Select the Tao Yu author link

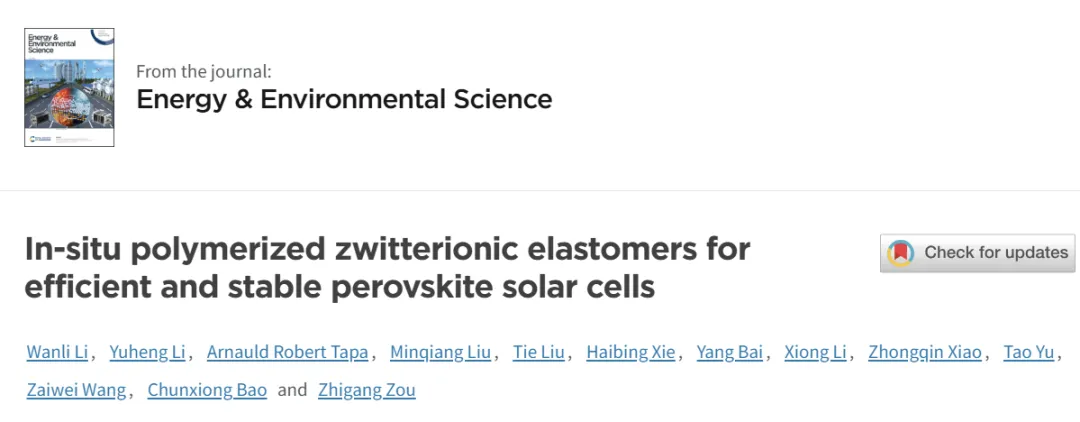[x=1027, y=352]
